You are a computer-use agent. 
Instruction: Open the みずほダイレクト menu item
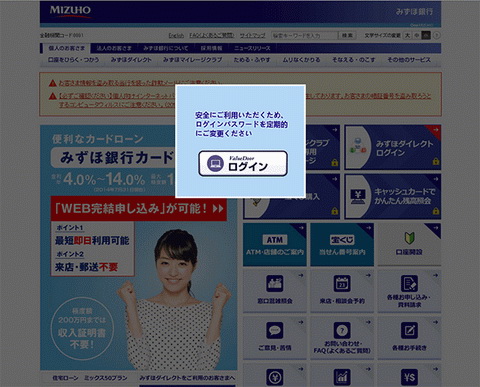pyautogui.click(x=131, y=60)
